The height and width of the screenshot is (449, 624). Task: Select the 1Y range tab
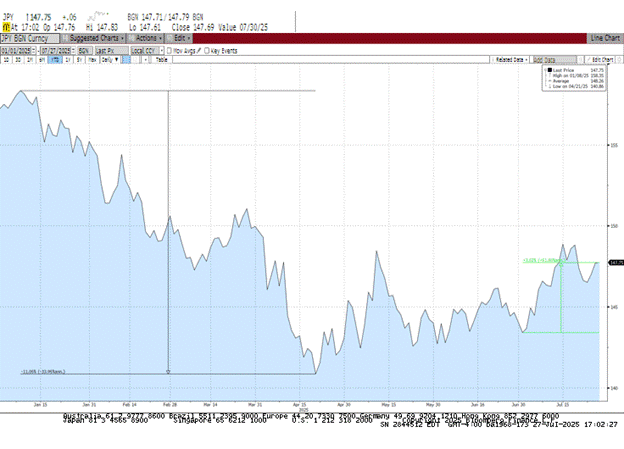click(68, 60)
